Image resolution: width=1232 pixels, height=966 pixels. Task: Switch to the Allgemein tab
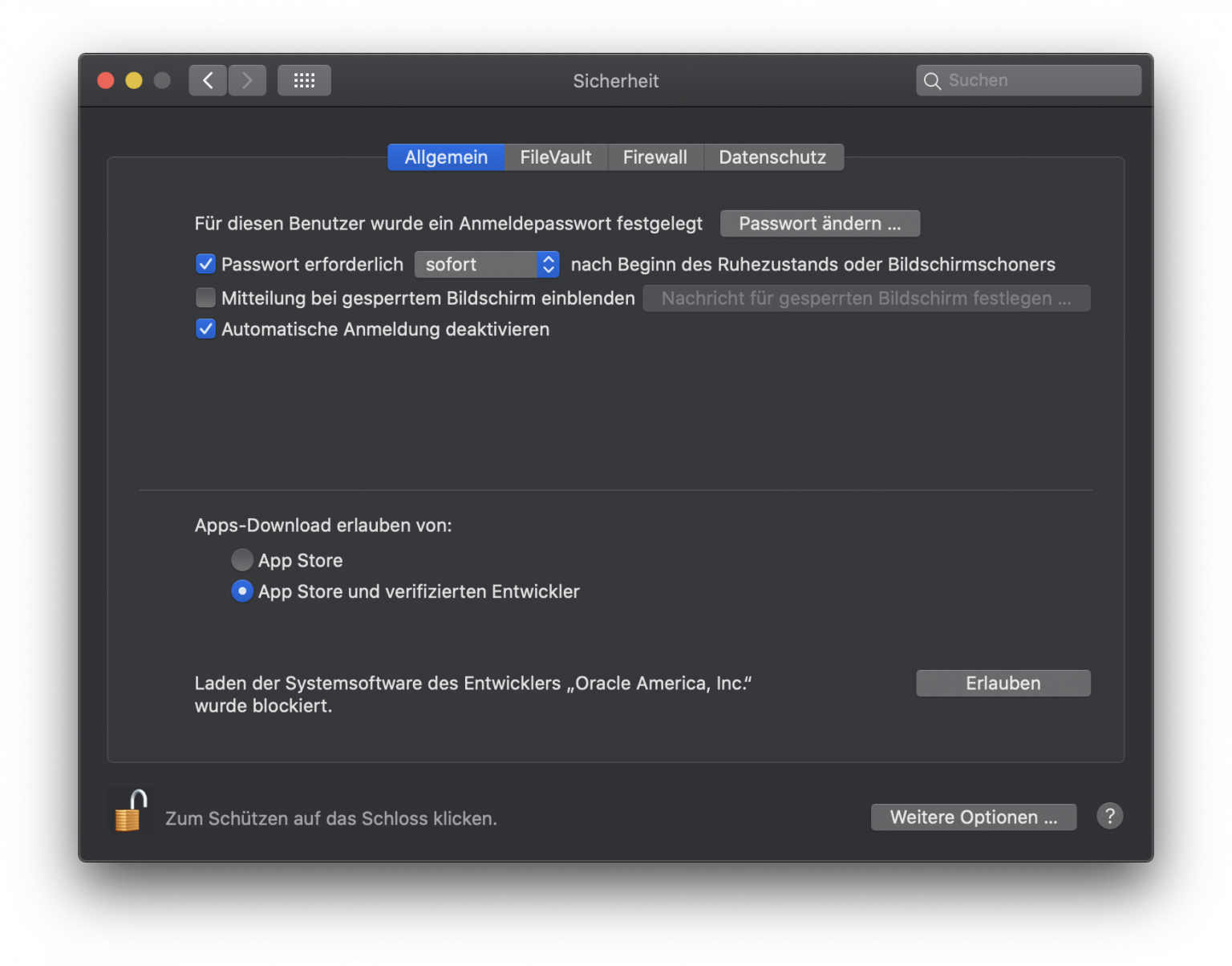click(446, 157)
